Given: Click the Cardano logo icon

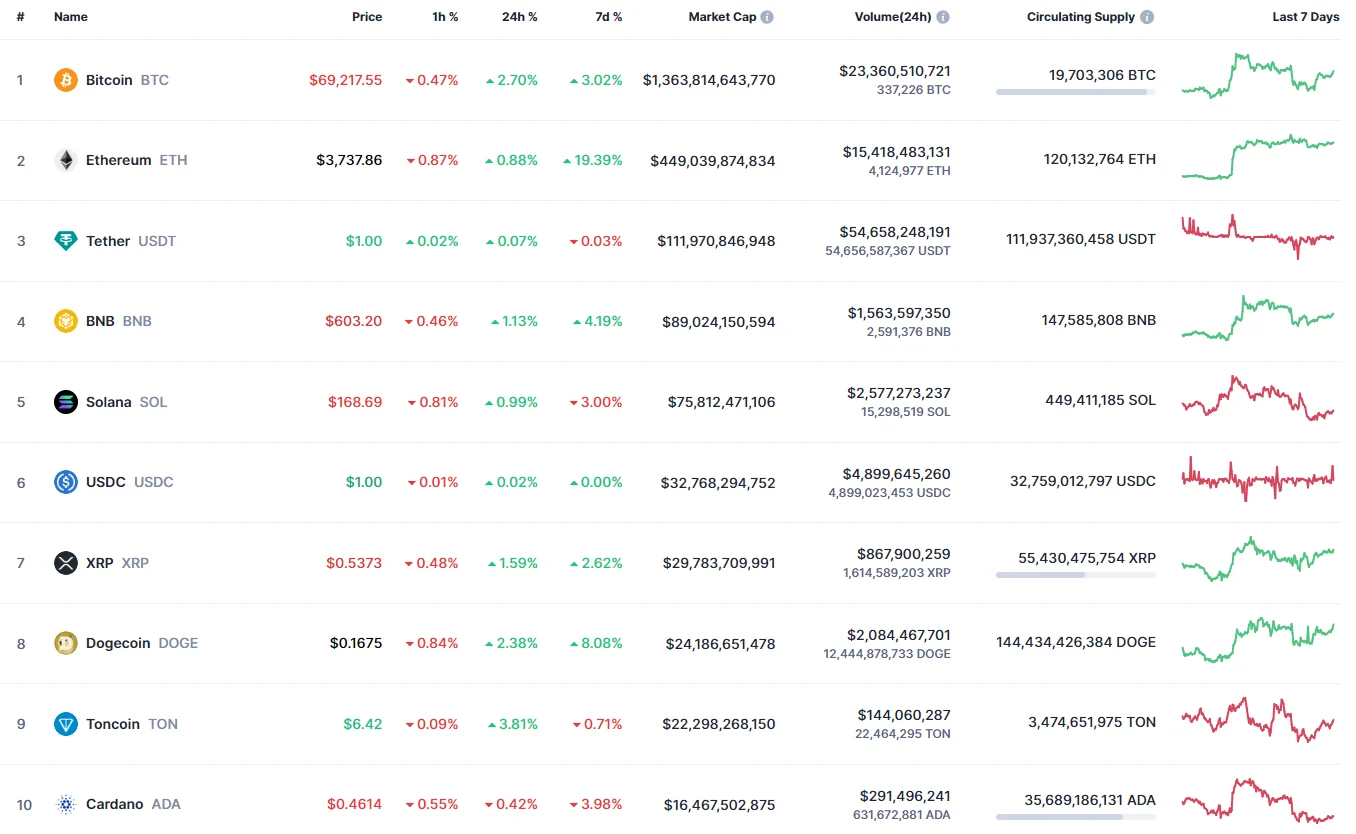Looking at the screenshot, I should click(x=65, y=804).
